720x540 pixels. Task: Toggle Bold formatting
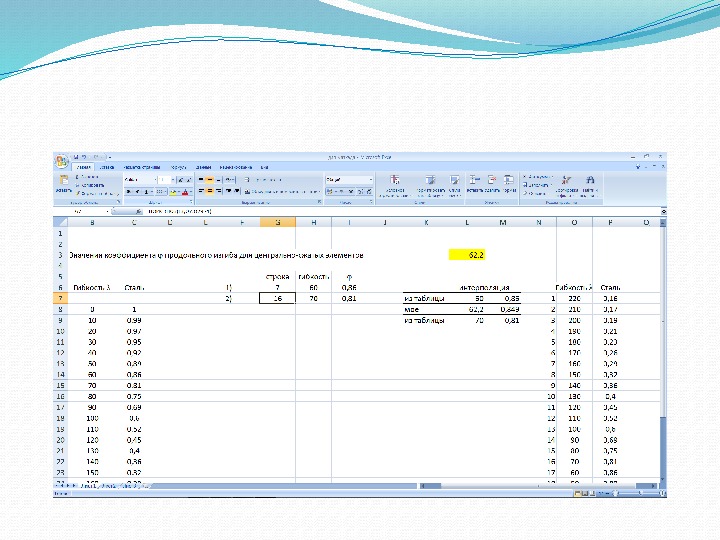[129, 191]
